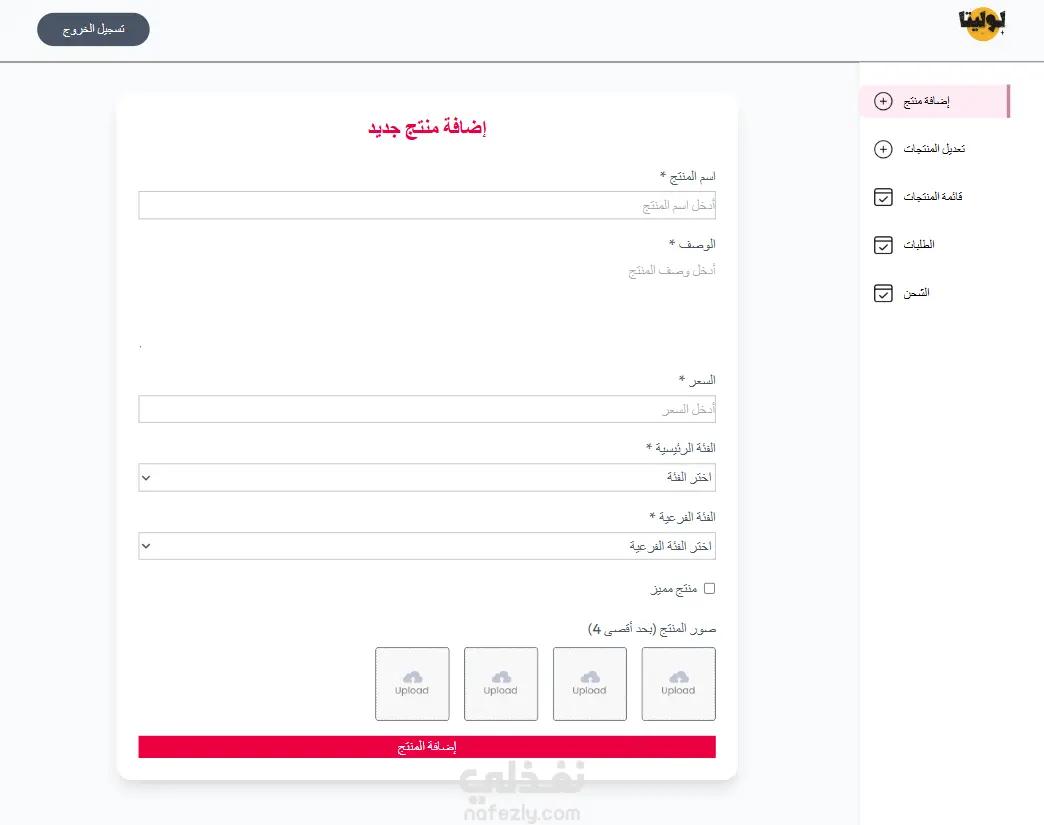The image size is (1044, 825).
Task: Click into the السعر price field
Action: pyautogui.click(x=427, y=410)
